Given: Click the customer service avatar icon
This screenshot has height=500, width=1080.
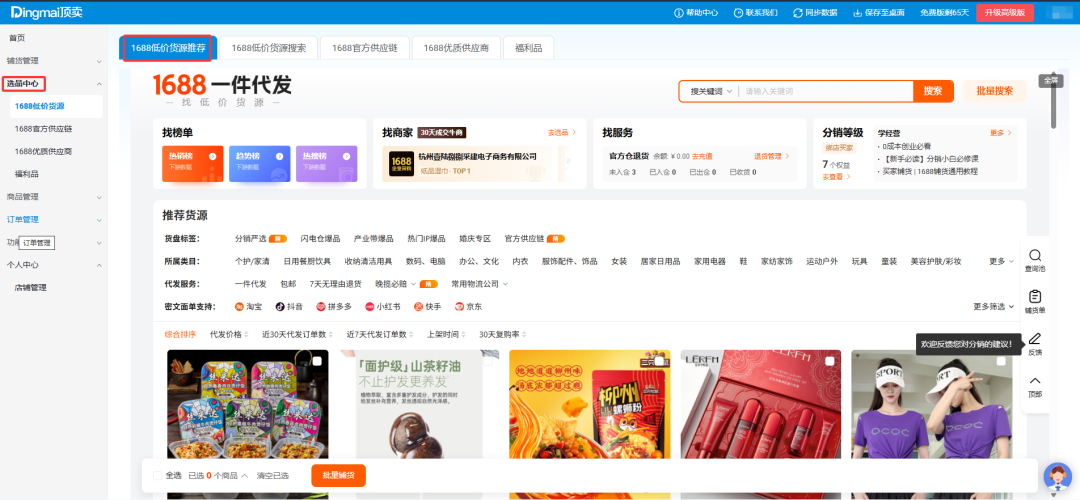Looking at the screenshot, I should point(1057,477).
